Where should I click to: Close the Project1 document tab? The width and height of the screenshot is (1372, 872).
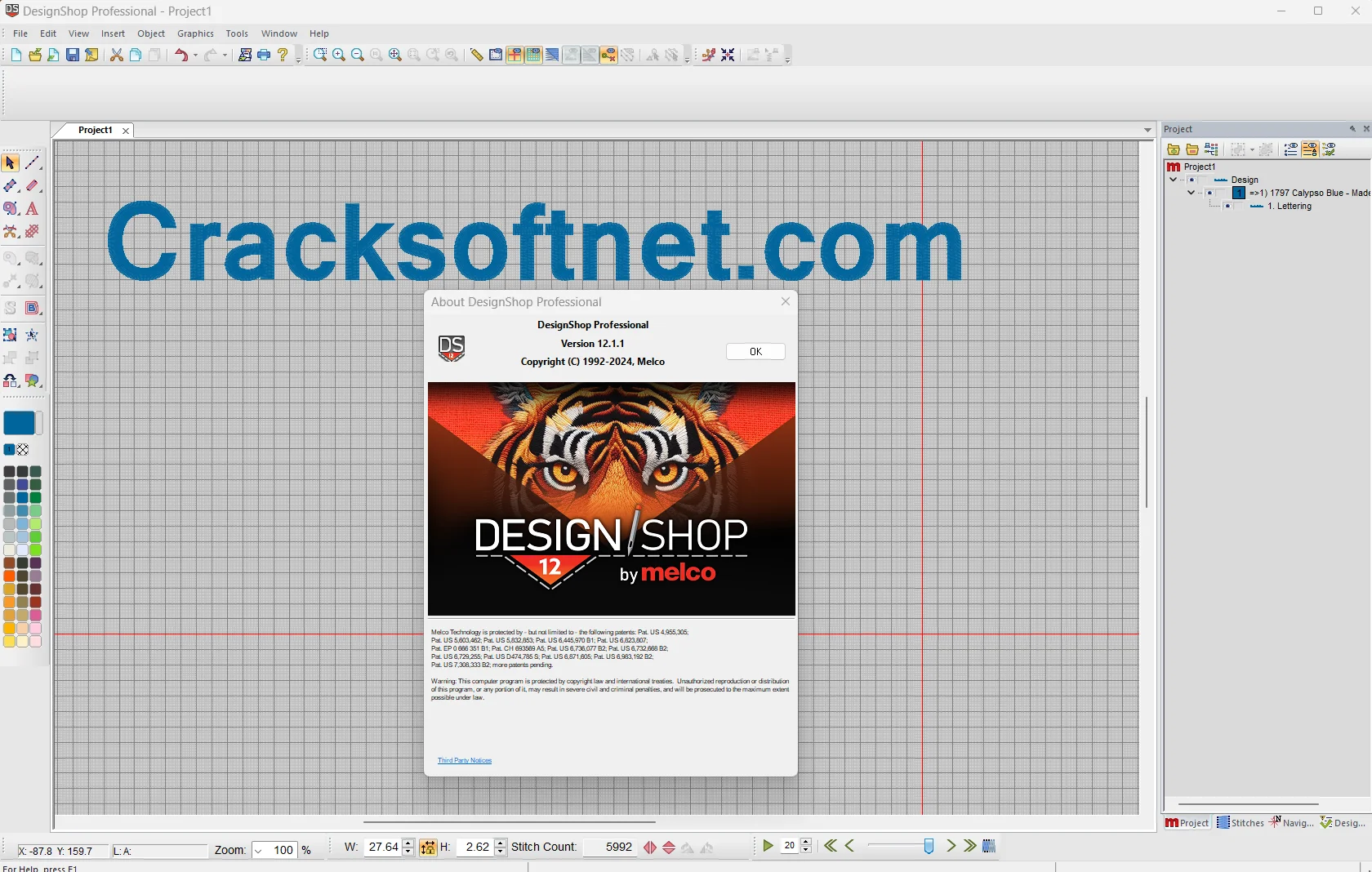tap(126, 131)
